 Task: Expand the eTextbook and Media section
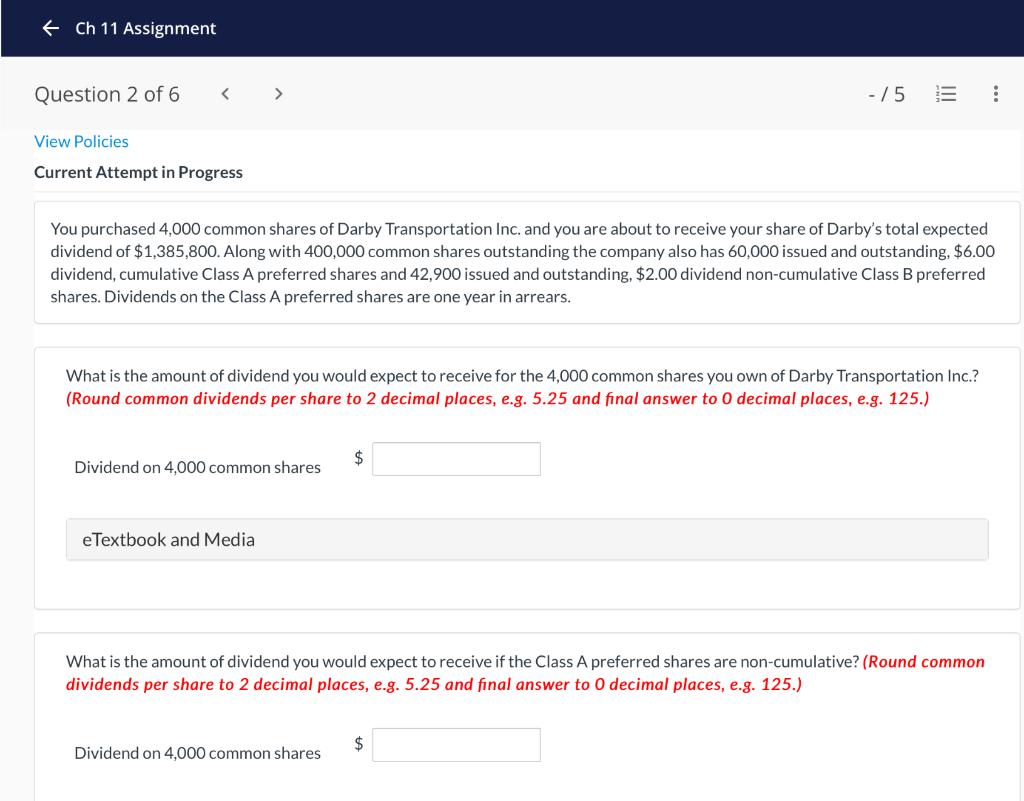pos(167,539)
